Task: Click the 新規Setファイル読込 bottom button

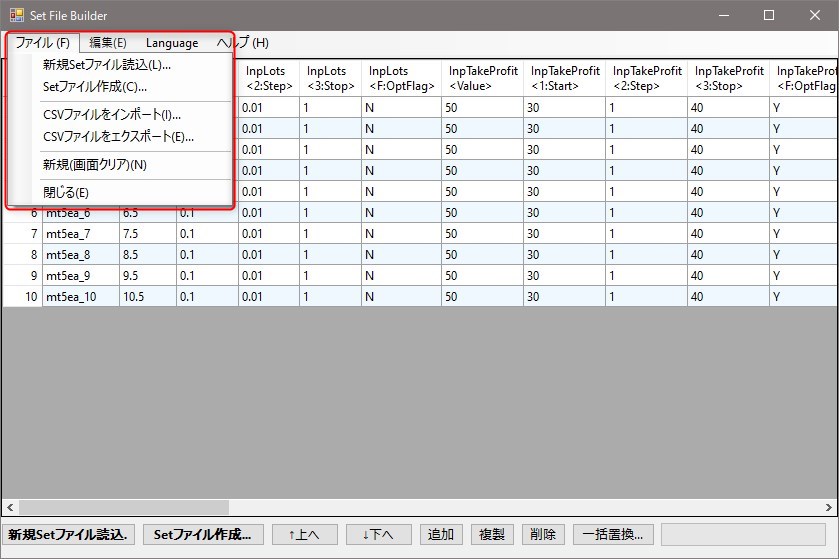Action: tap(68, 534)
